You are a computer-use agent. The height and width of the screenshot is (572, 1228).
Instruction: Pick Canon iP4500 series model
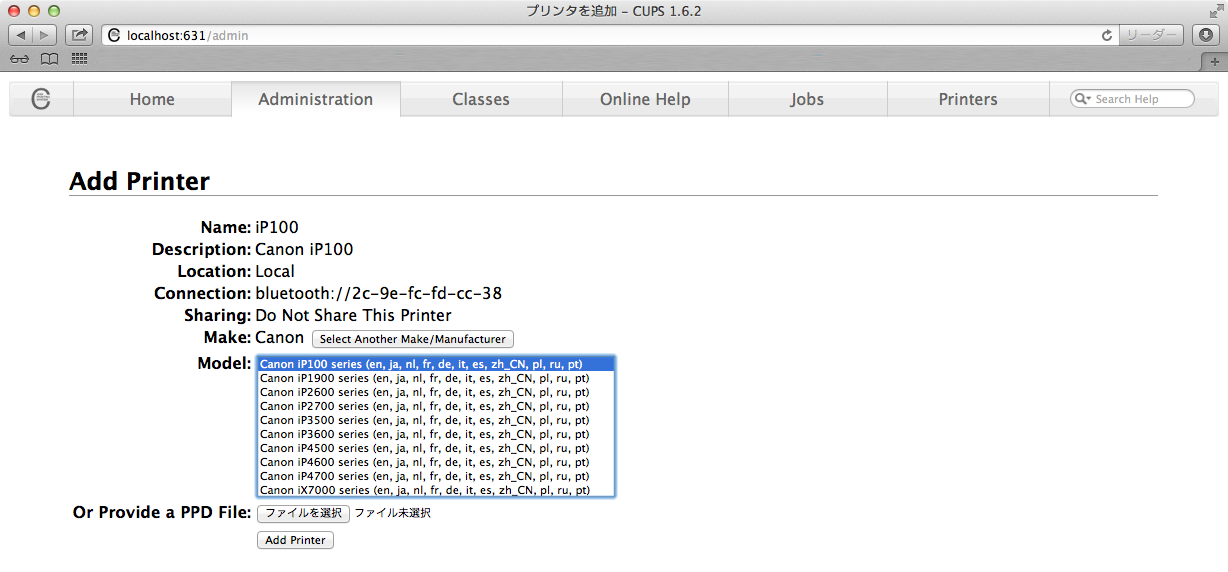pos(436,448)
